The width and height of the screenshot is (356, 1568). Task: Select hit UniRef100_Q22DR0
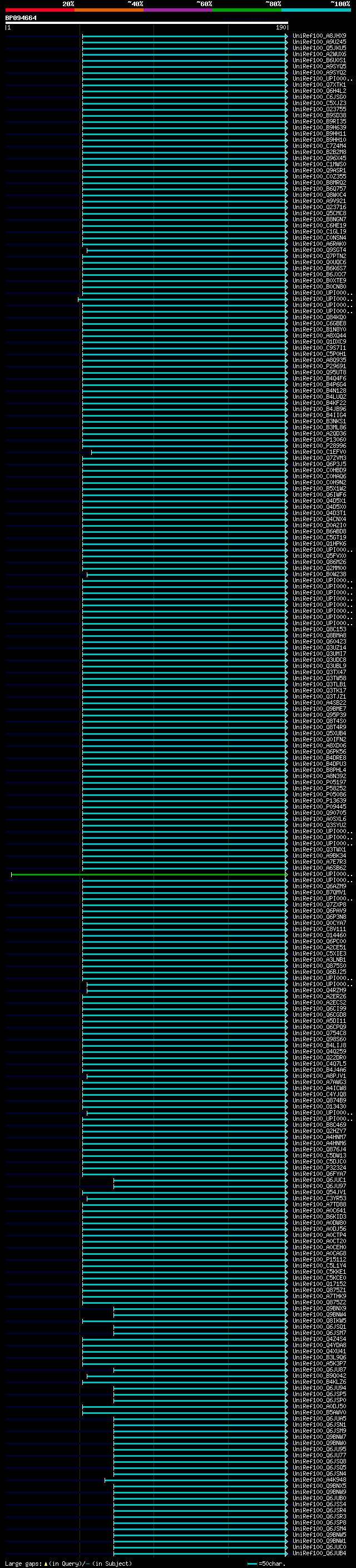pos(319,1058)
